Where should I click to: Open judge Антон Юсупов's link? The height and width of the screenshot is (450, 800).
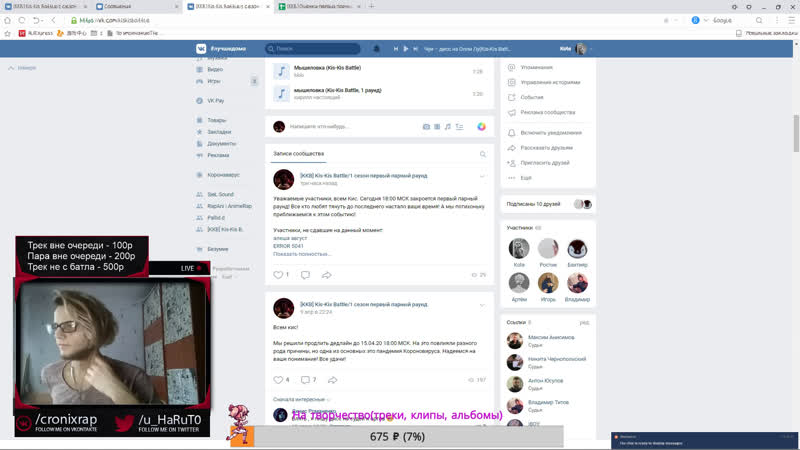545,381
